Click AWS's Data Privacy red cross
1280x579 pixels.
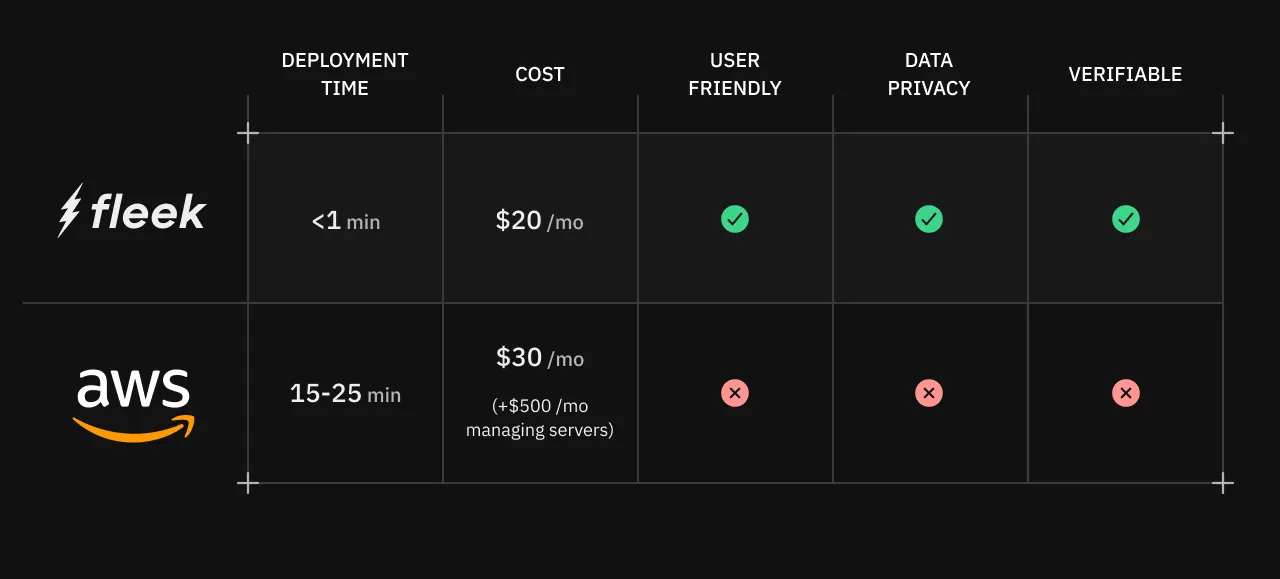(x=929, y=393)
